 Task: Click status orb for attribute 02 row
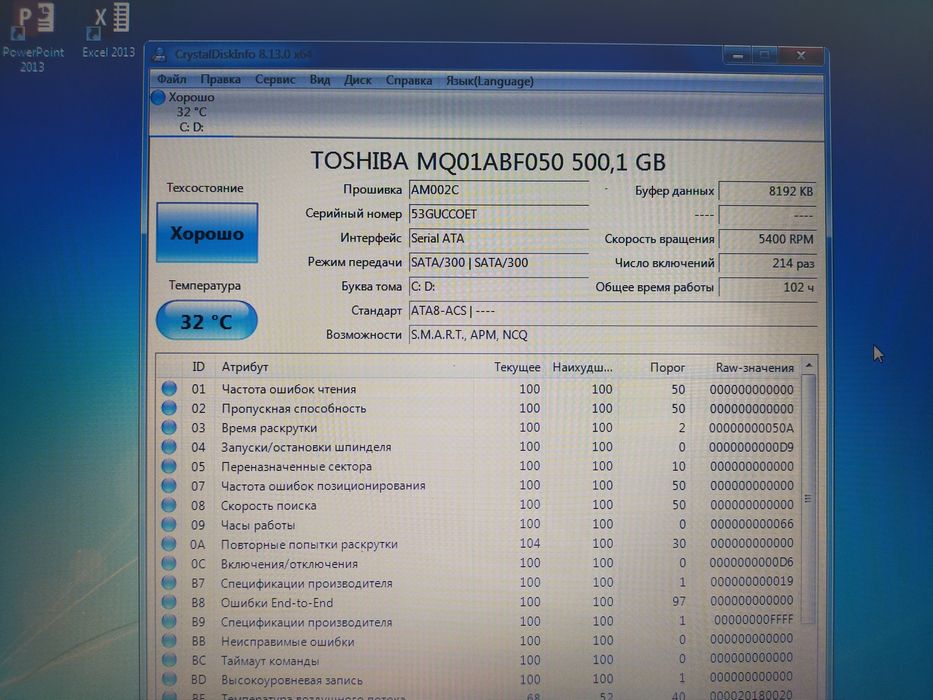pos(169,408)
